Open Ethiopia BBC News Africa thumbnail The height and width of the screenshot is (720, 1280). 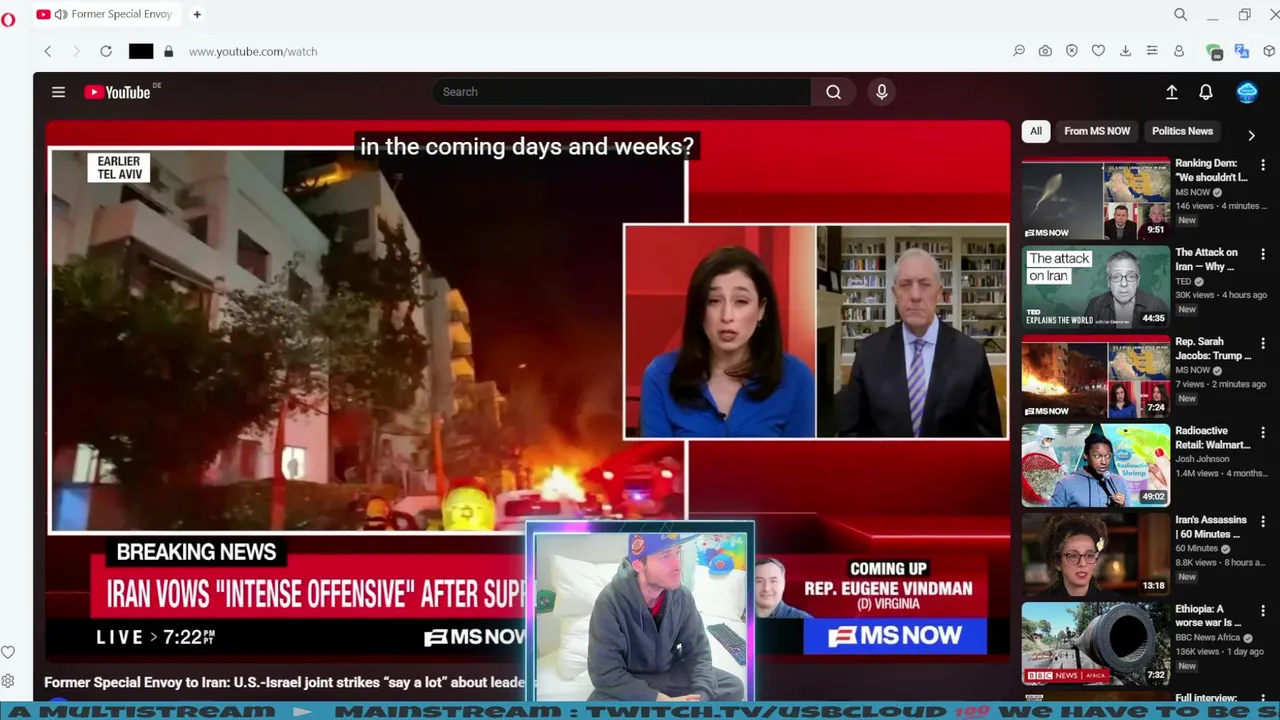click(1095, 643)
